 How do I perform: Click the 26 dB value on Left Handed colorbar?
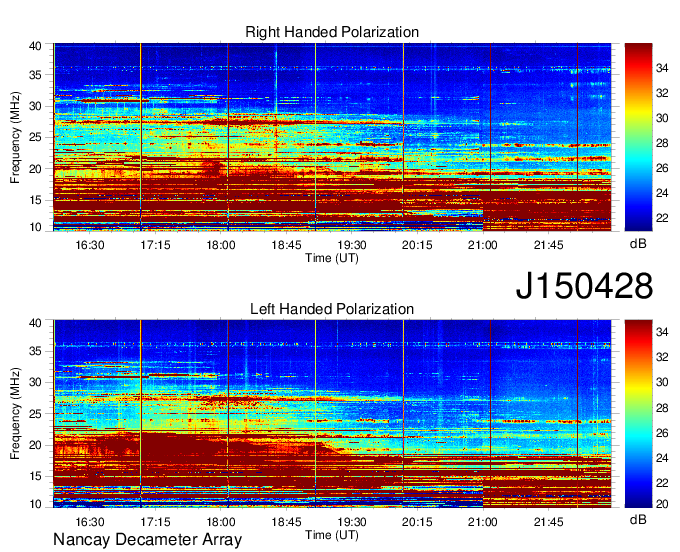[x=662, y=433]
